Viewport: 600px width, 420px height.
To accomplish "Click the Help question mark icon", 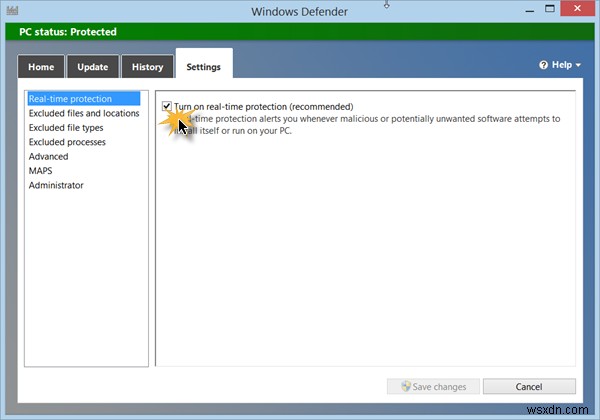I will tap(543, 65).
